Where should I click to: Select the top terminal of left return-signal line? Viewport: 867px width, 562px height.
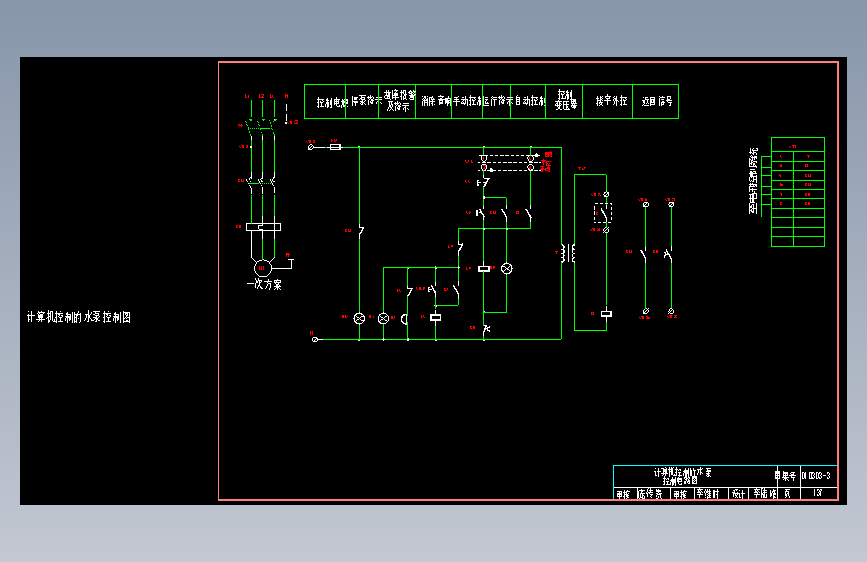point(646,205)
